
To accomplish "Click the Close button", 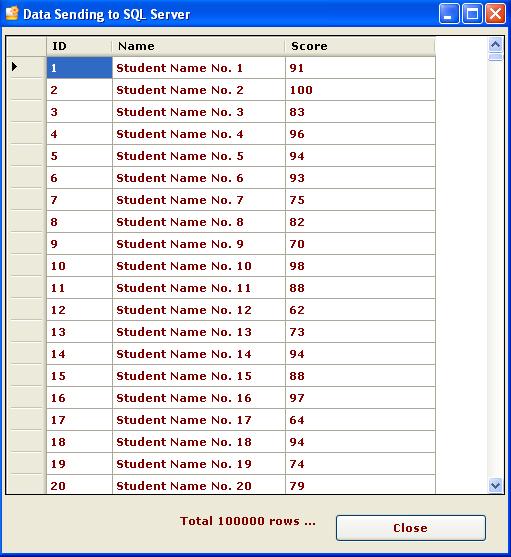I will coord(411,528).
